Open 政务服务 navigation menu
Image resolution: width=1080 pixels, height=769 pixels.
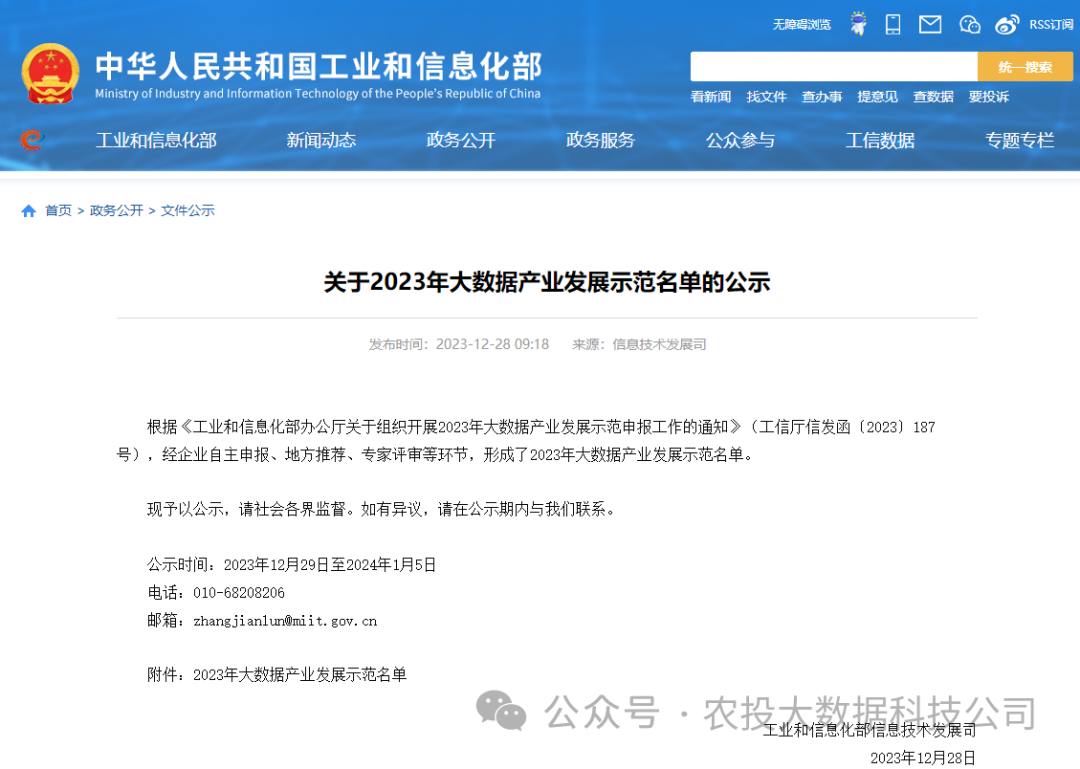pos(601,141)
